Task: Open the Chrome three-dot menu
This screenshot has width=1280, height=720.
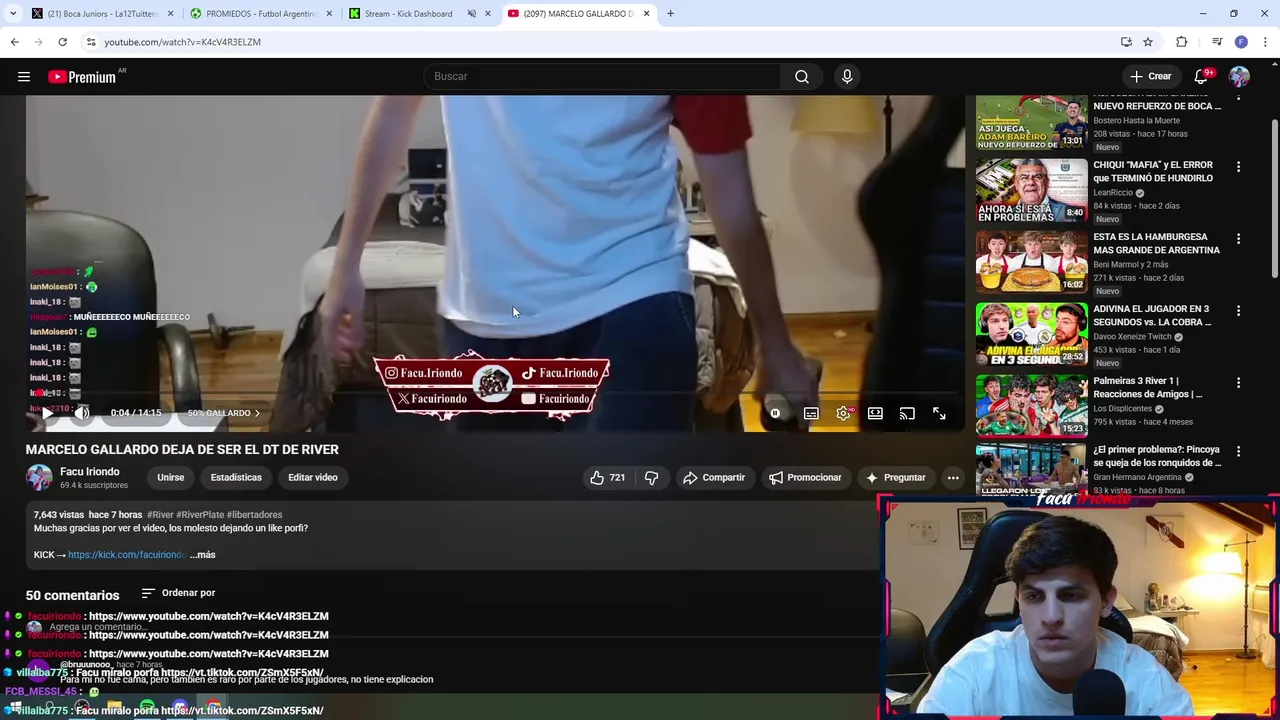Action: tap(1266, 42)
